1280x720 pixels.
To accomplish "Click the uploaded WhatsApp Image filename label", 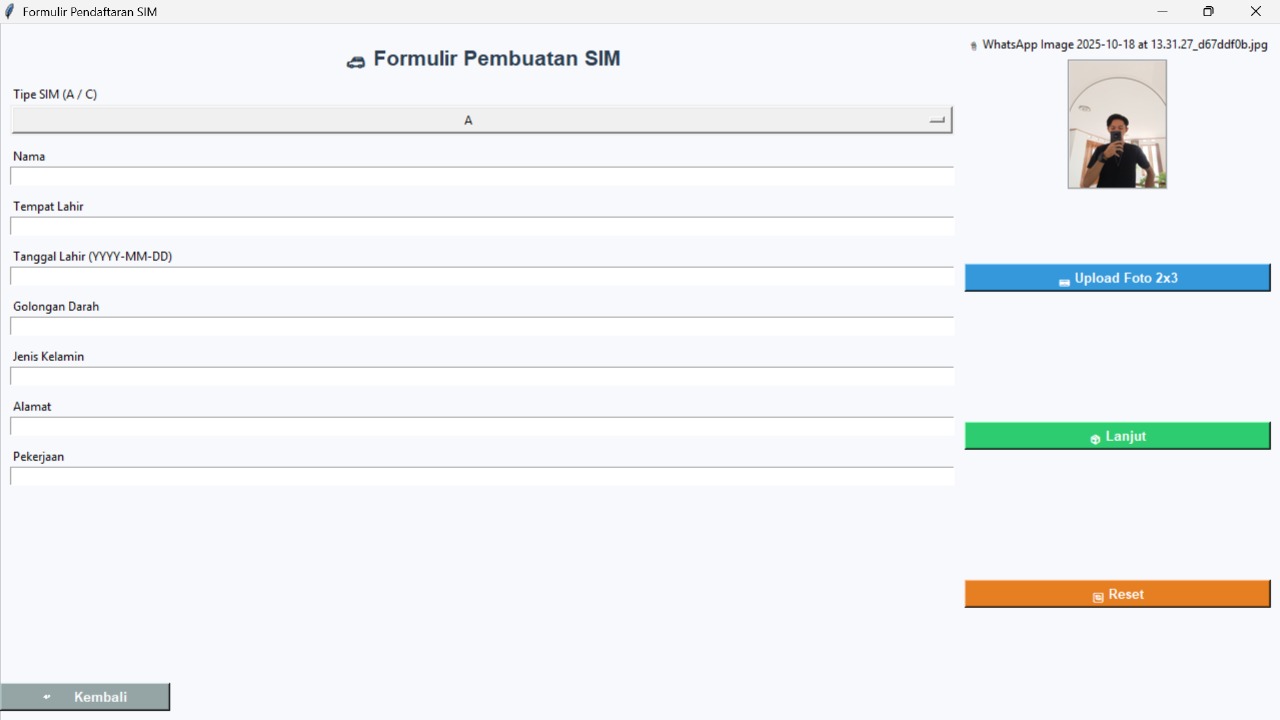I will [1124, 45].
